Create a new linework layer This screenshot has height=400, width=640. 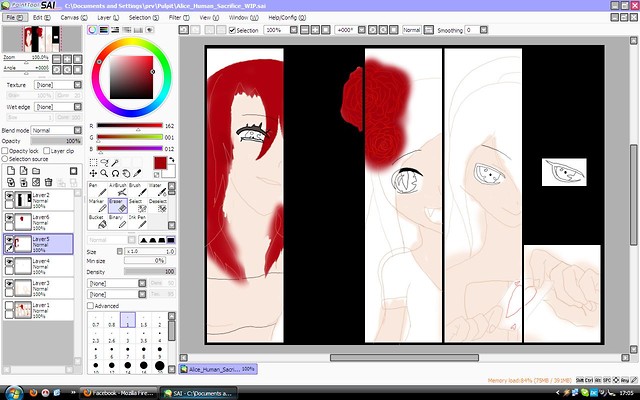pos(24,171)
